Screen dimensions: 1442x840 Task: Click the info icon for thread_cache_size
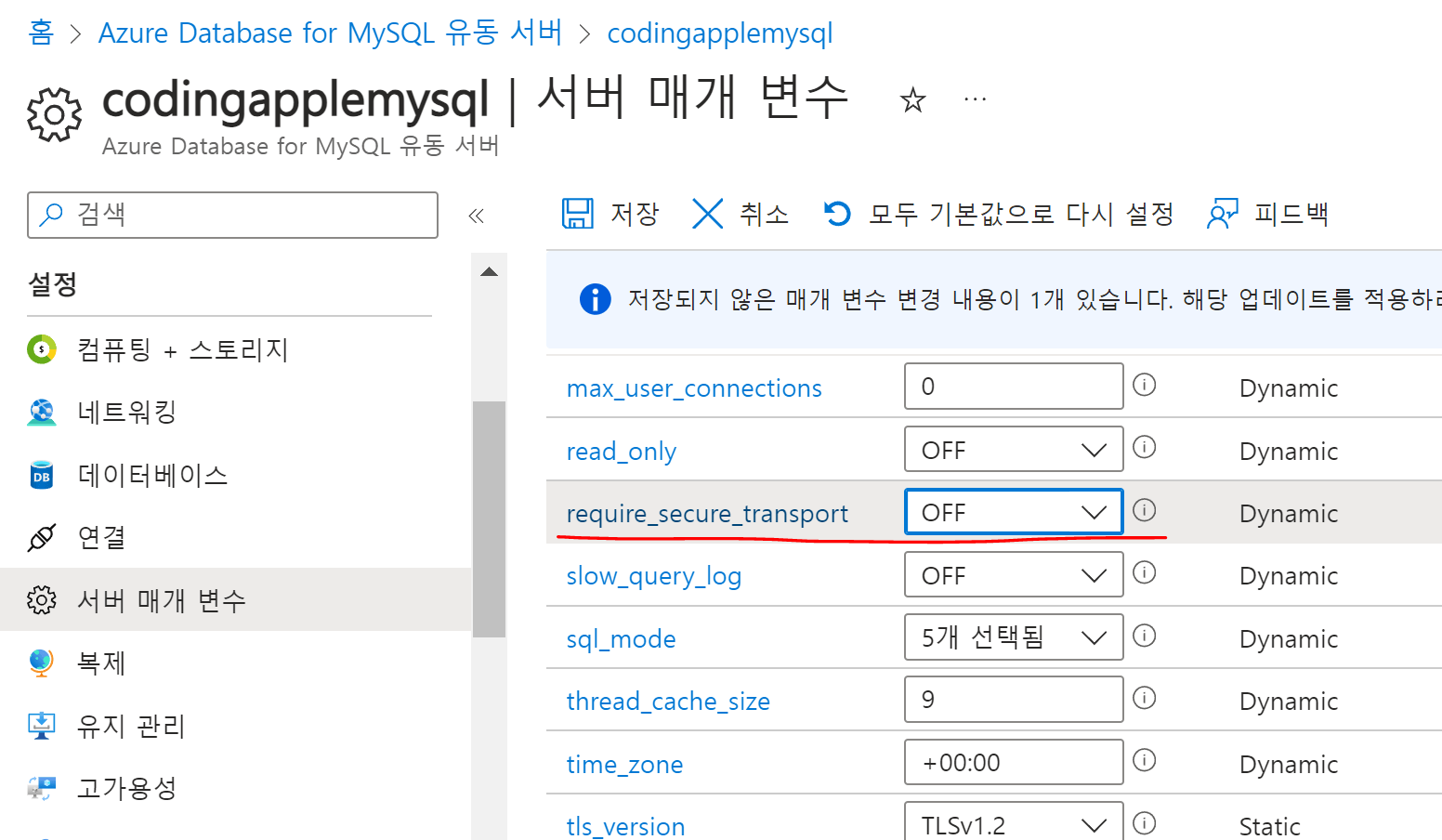(x=1145, y=698)
